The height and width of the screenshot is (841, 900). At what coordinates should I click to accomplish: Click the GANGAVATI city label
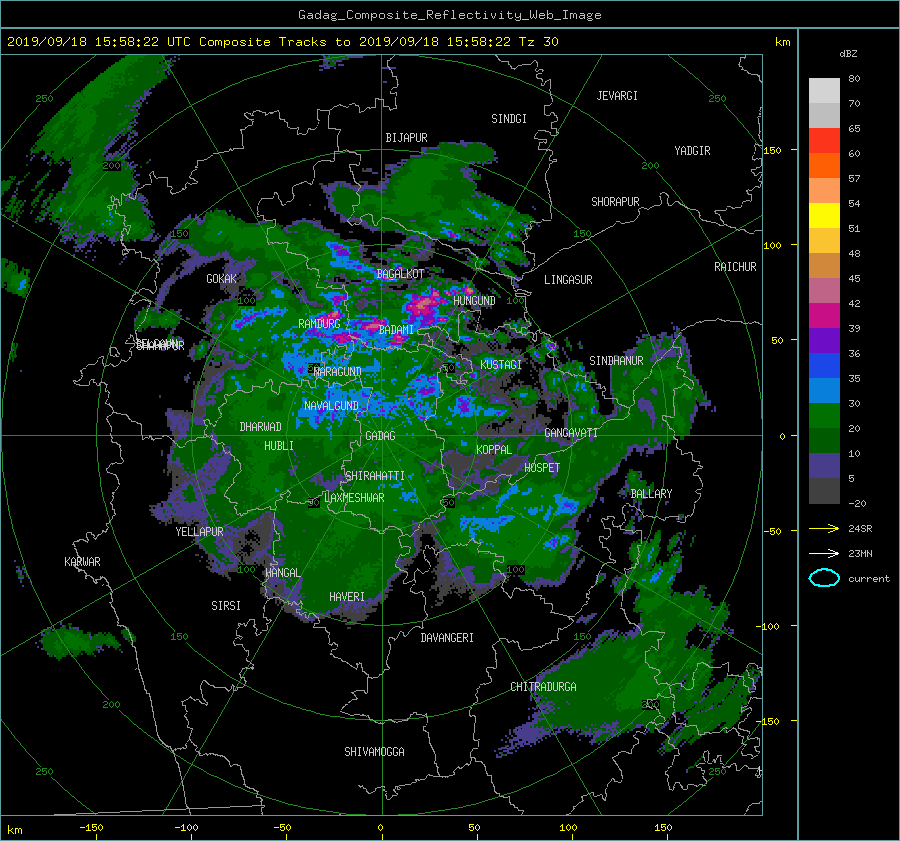[571, 432]
